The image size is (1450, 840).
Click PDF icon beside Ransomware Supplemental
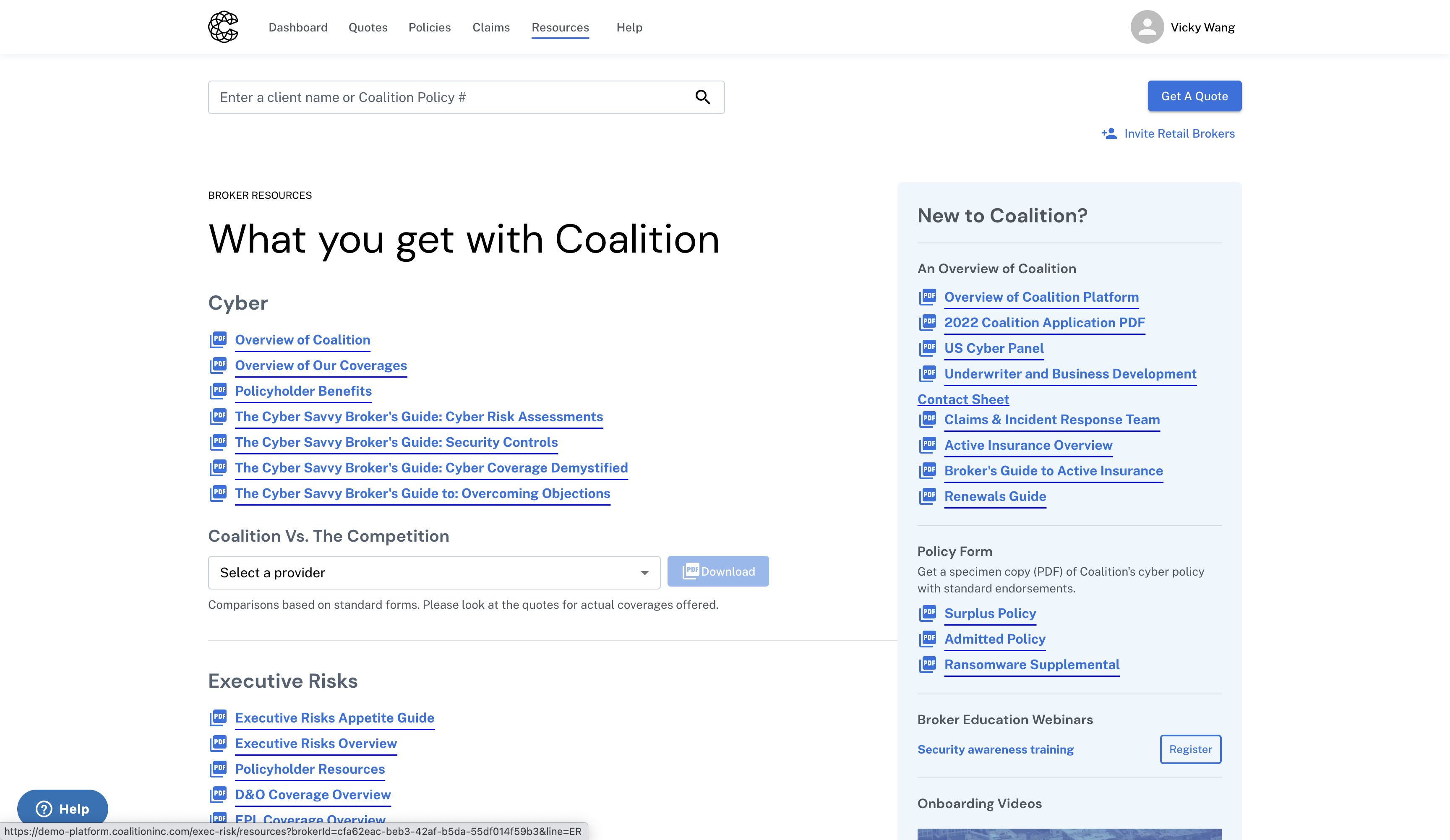pyautogui.click(x=928, y=665)
